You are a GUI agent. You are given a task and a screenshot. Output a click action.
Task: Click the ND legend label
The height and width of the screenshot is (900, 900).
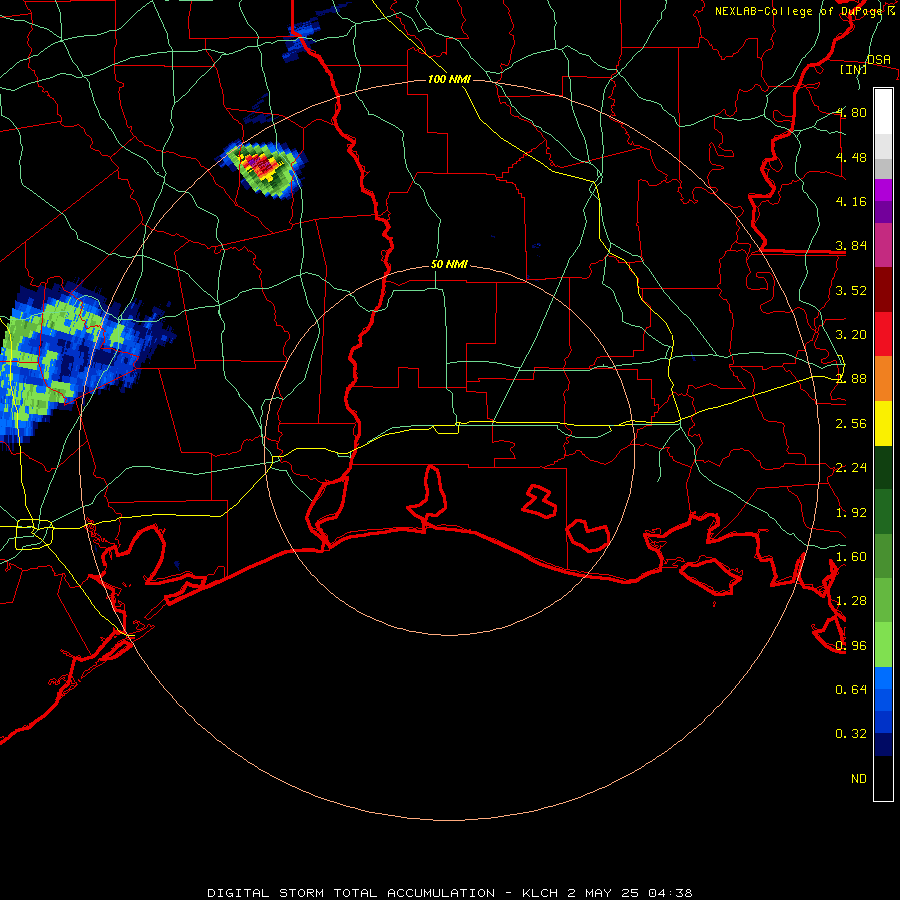[x=859, y=779]
